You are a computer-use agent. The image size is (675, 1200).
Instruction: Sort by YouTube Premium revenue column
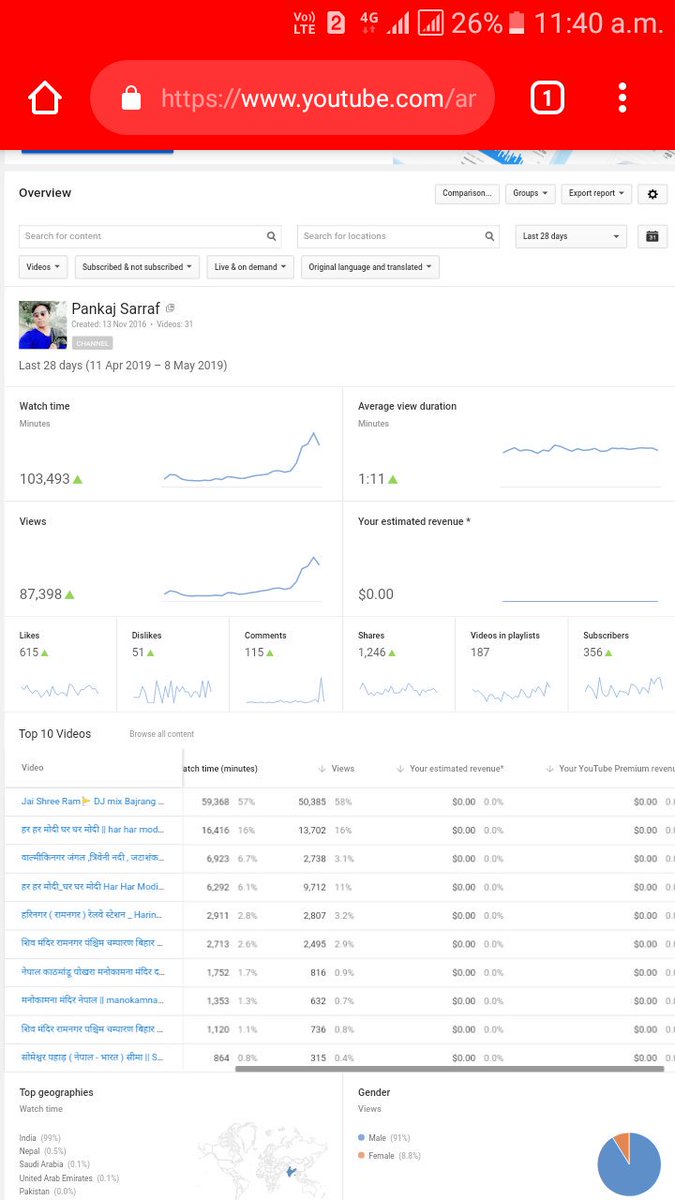point(610,769)
